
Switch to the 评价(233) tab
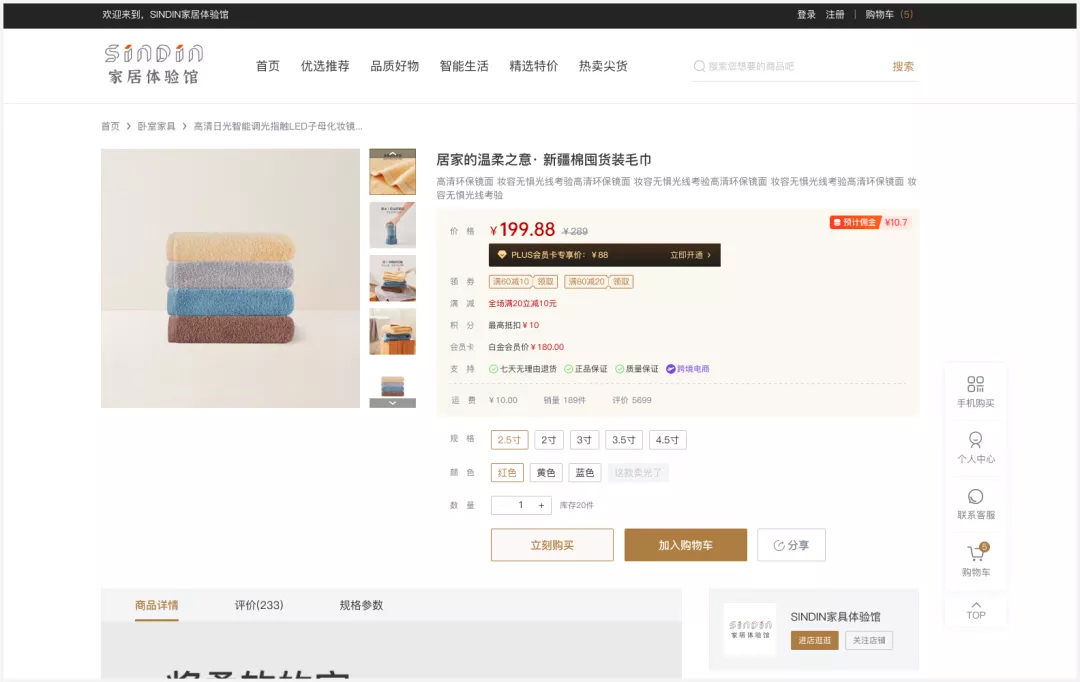(x=259, y=605)
